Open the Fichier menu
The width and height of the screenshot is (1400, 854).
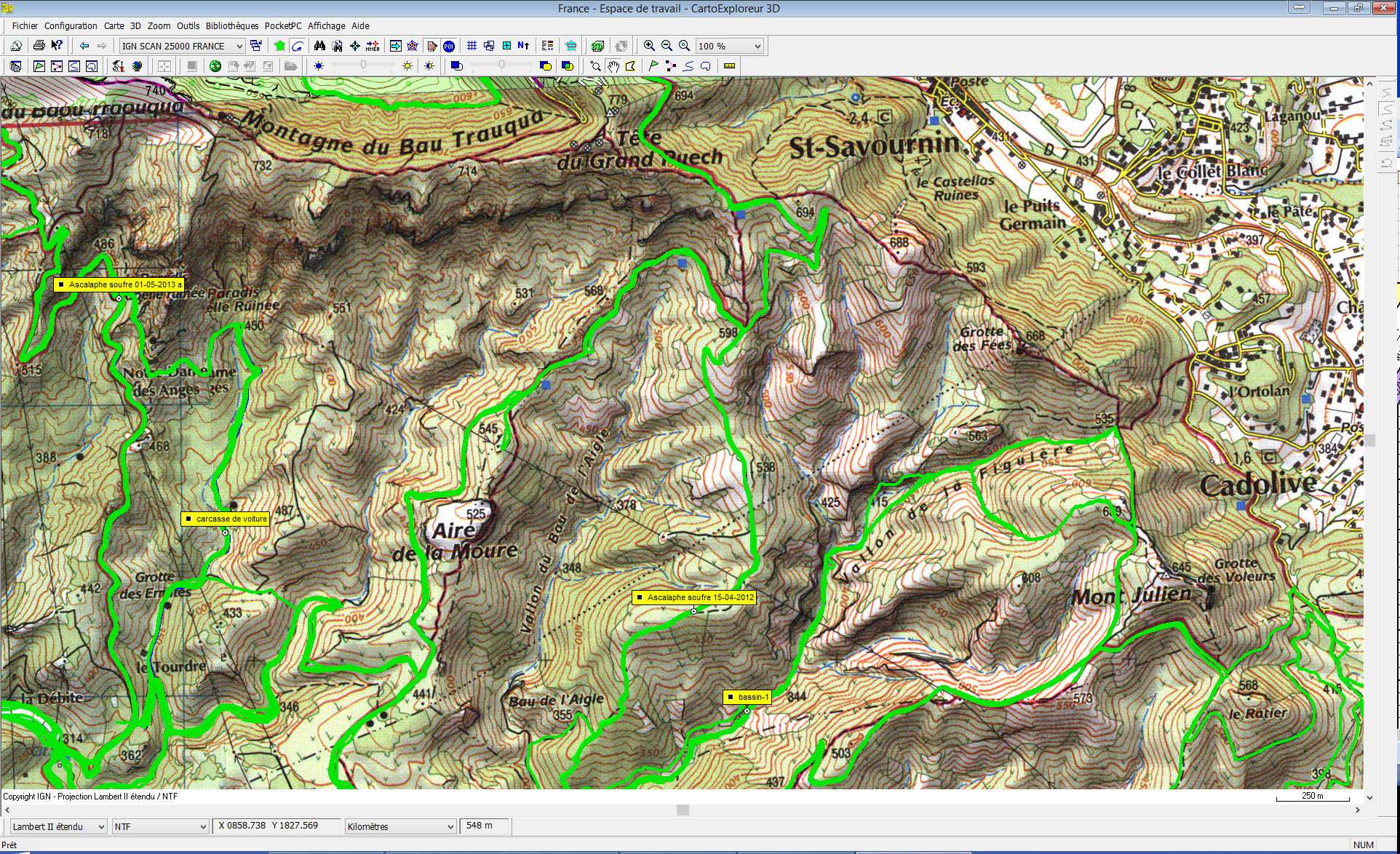24,25
